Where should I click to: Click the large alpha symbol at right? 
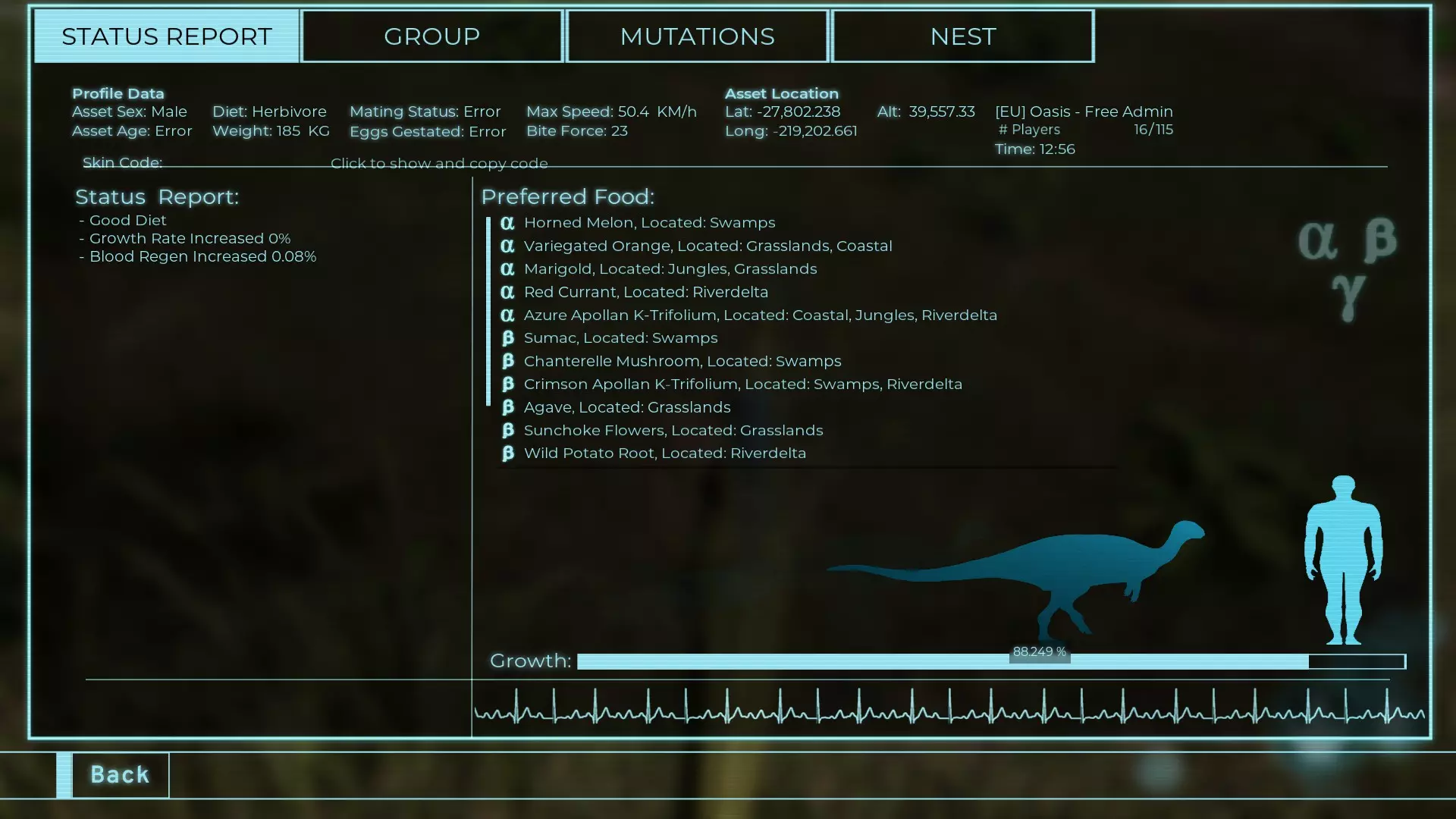click(1316, 240)
